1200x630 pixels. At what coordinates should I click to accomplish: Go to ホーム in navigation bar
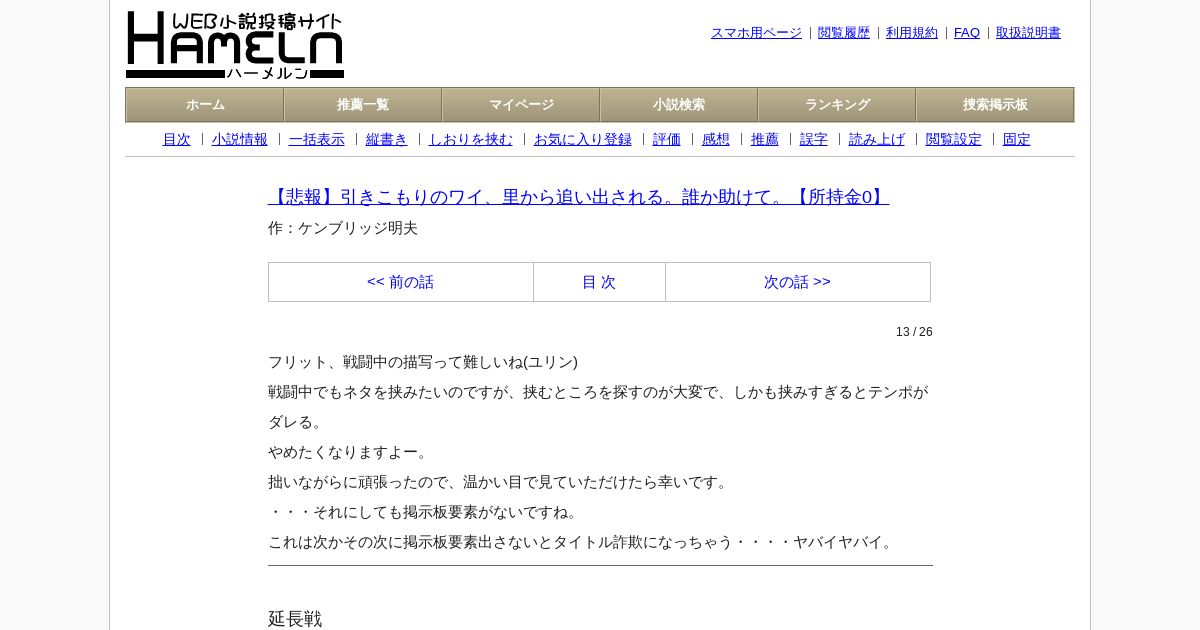point(205,105)
